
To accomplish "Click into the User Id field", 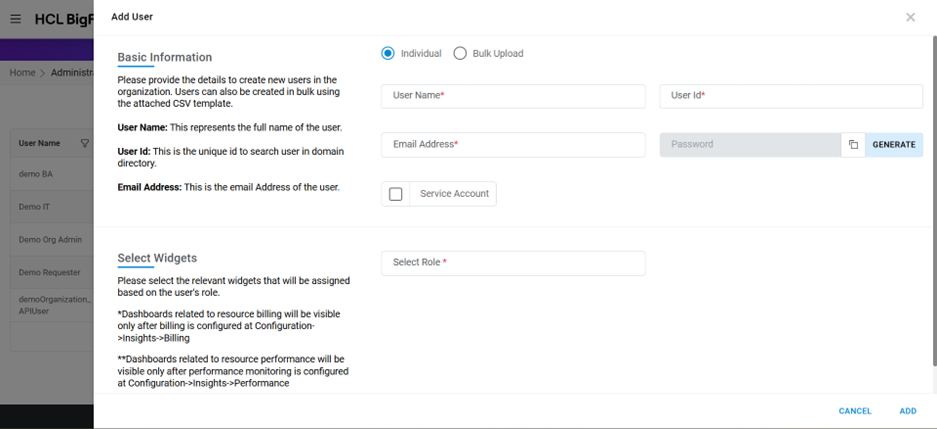I will 790,96.
